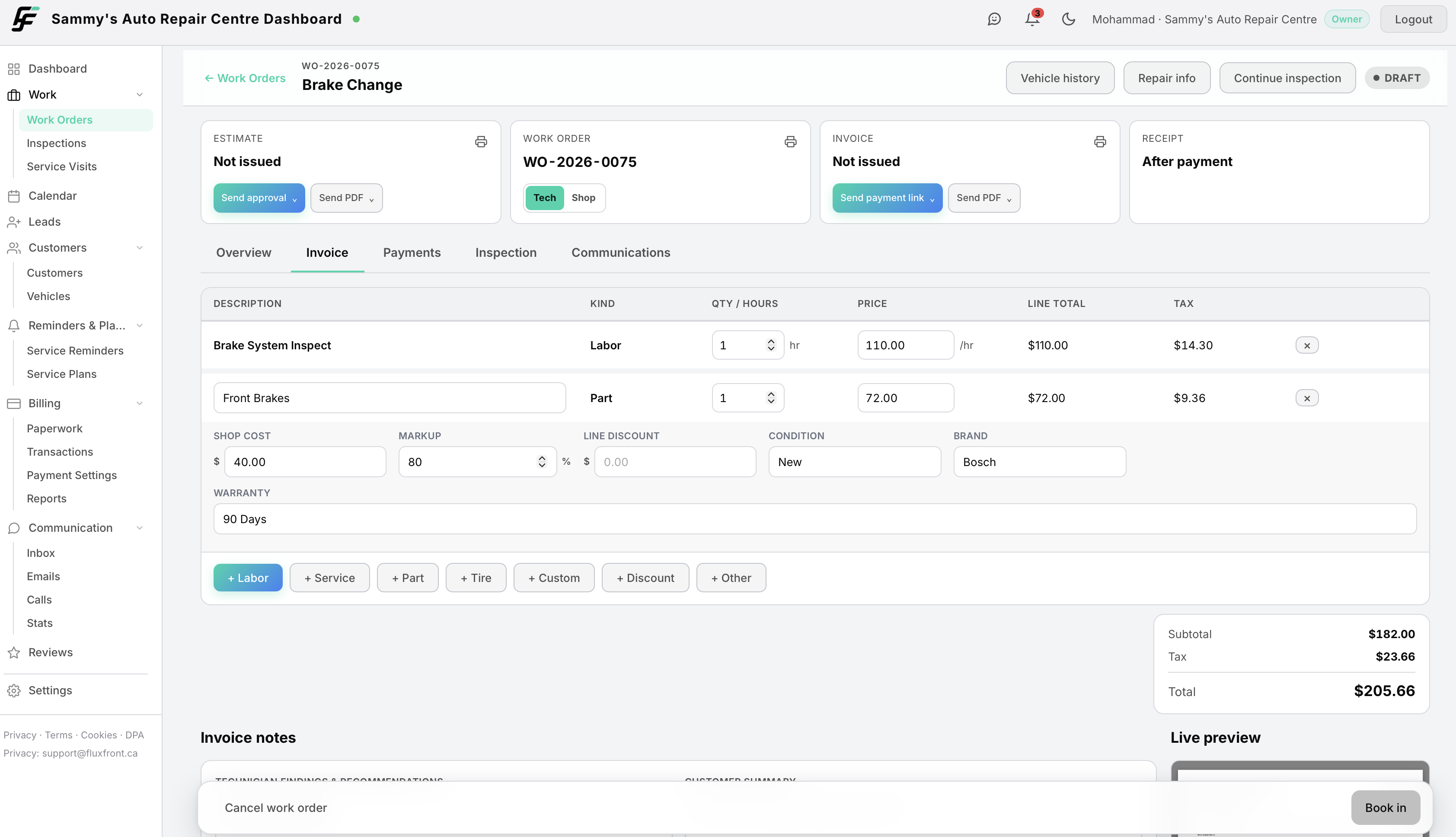Open the Invoice Send PDF dropdown
This screenshot has width=1456, height=837.
click(x=984, y=198)
